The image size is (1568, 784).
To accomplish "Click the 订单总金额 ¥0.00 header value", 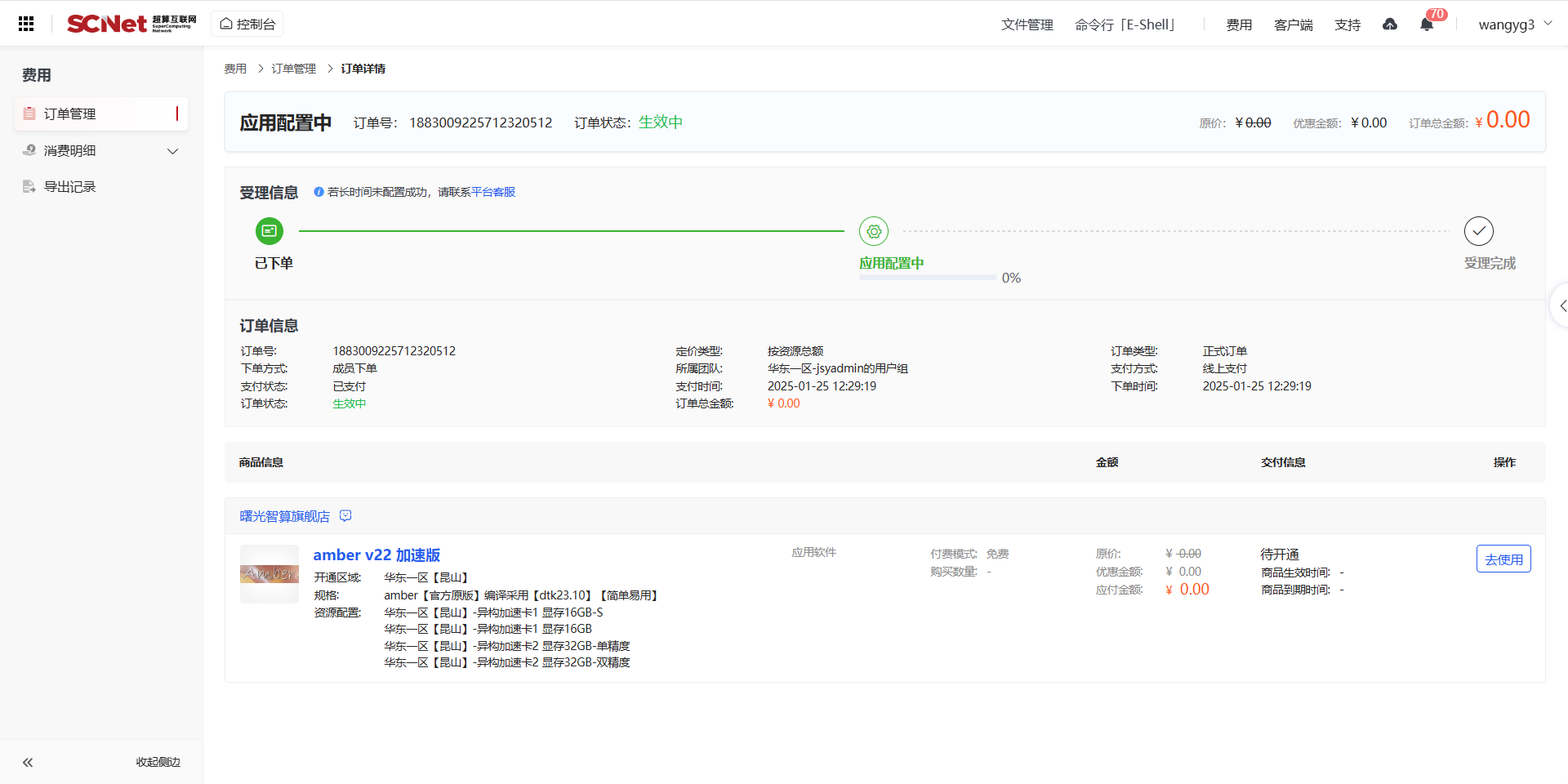I will click(x=1503, y=120).
